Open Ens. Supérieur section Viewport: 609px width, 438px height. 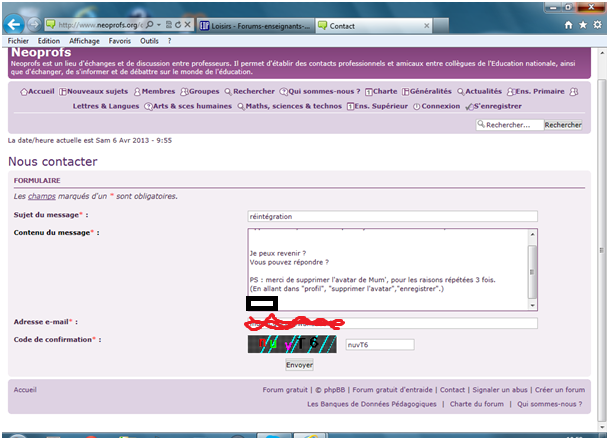[x=381, y=106]
